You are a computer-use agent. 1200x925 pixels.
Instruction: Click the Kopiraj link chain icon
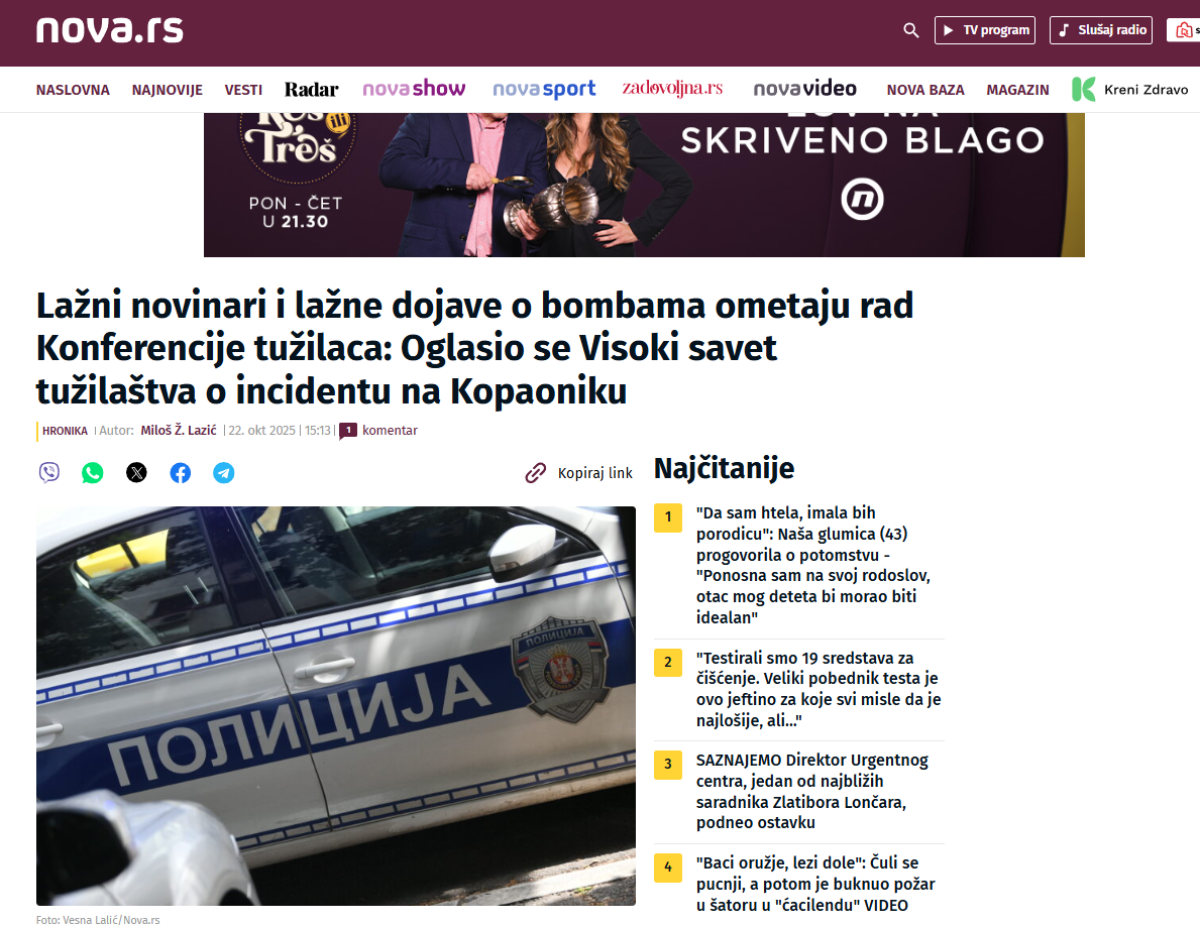point(536,473)
